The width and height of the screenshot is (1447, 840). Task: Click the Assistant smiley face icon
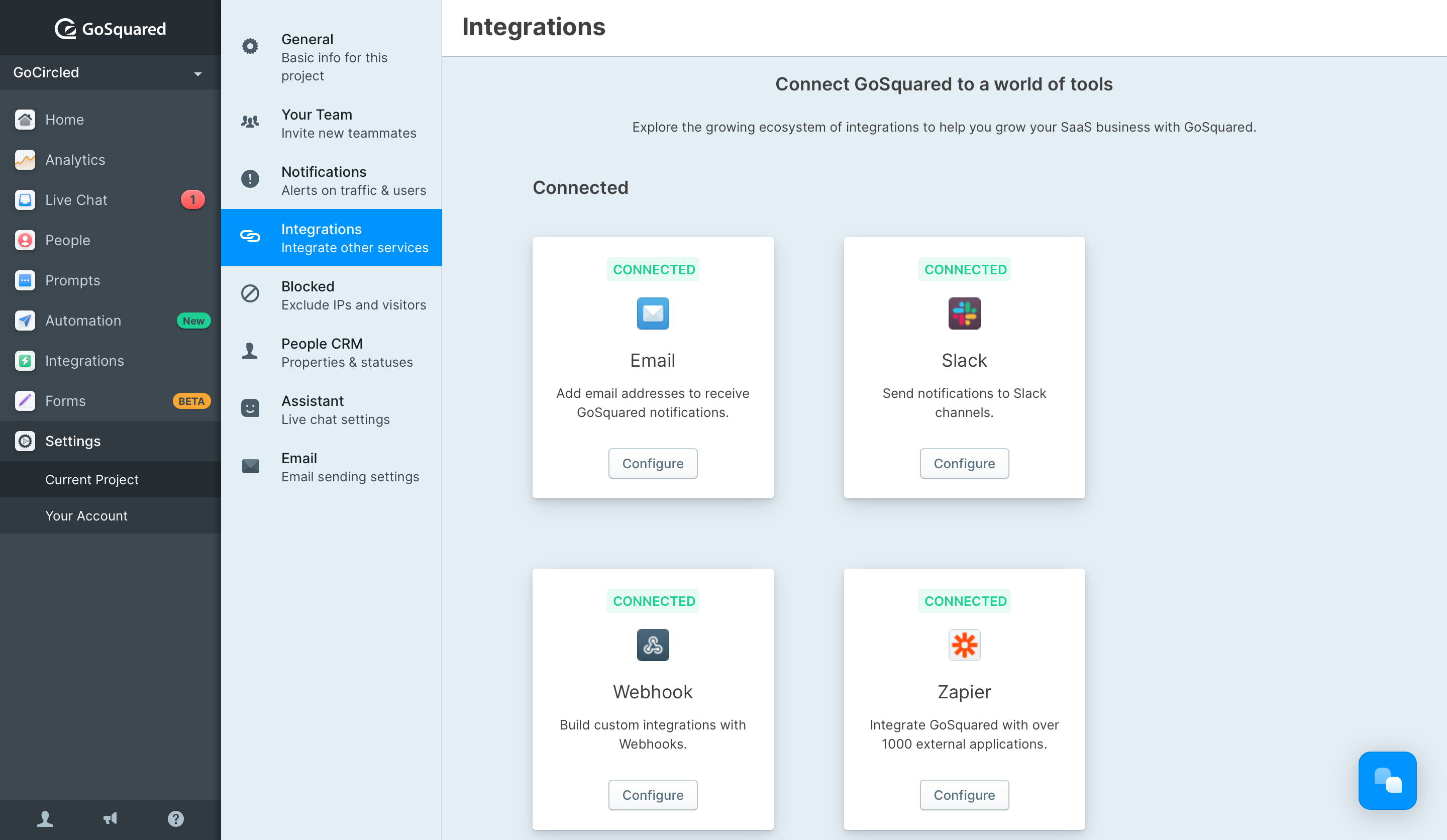pos(250,407)
